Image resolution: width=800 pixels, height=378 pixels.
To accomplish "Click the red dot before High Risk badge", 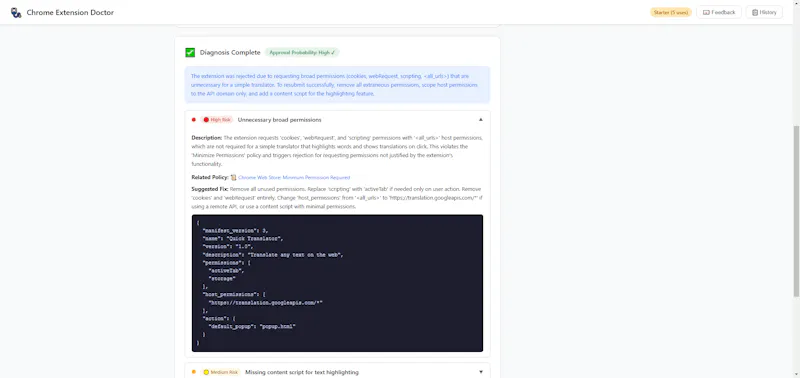I will click(x=193, y=120).
